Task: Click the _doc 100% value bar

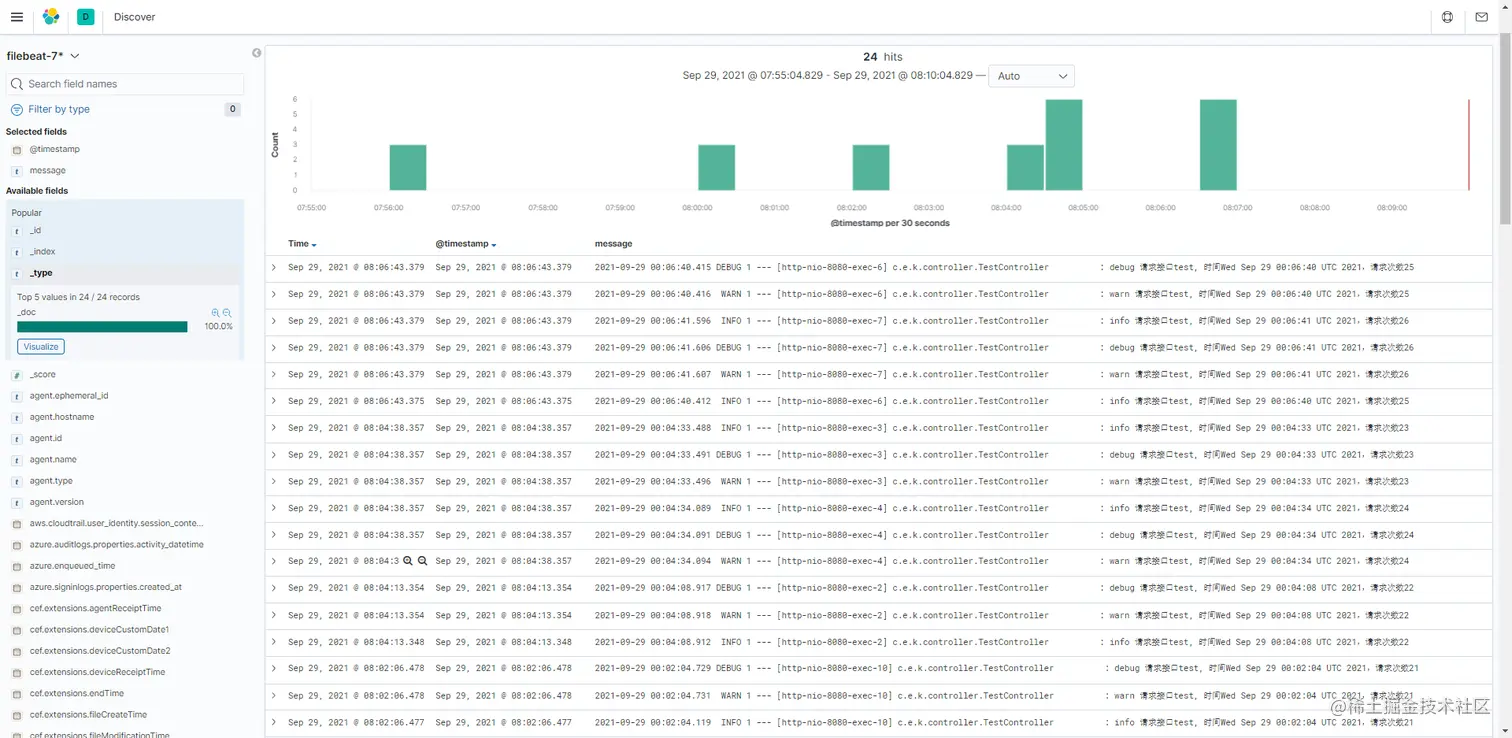Action: (102, 327)
